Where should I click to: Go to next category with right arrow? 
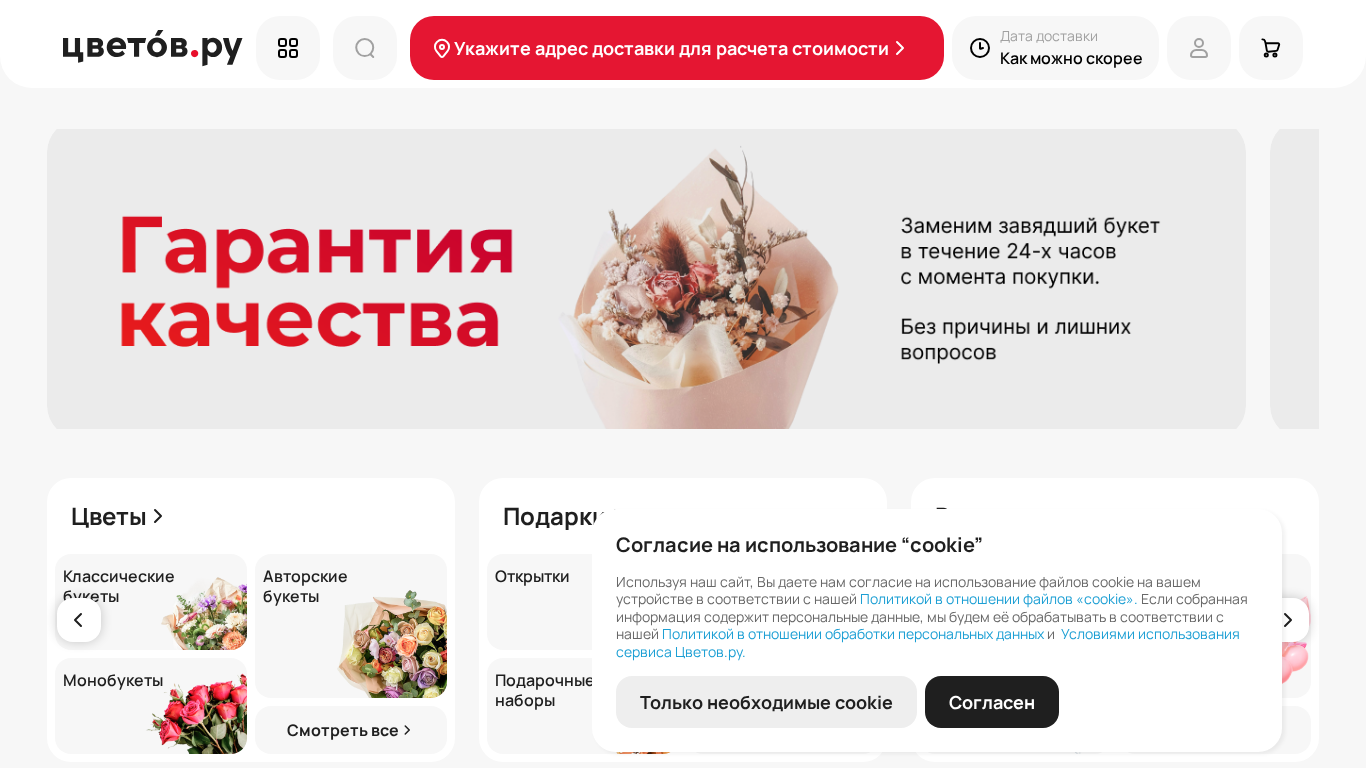(x=1287, y=620)
